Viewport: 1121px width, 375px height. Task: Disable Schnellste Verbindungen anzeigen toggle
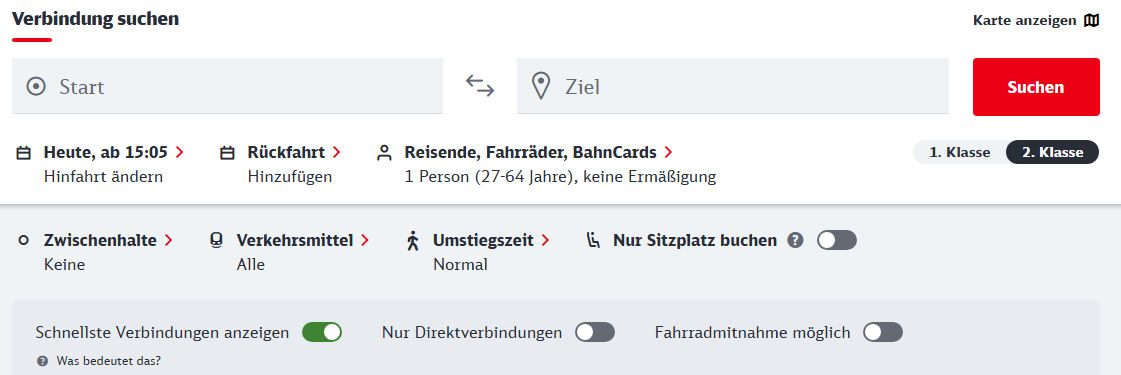tap(322, 332)
